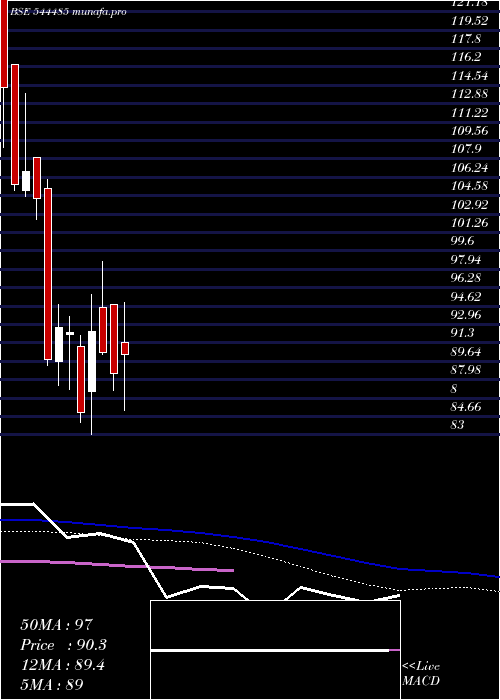
Task: Click the 107.9 price level label
Action: tap(466, 150)
